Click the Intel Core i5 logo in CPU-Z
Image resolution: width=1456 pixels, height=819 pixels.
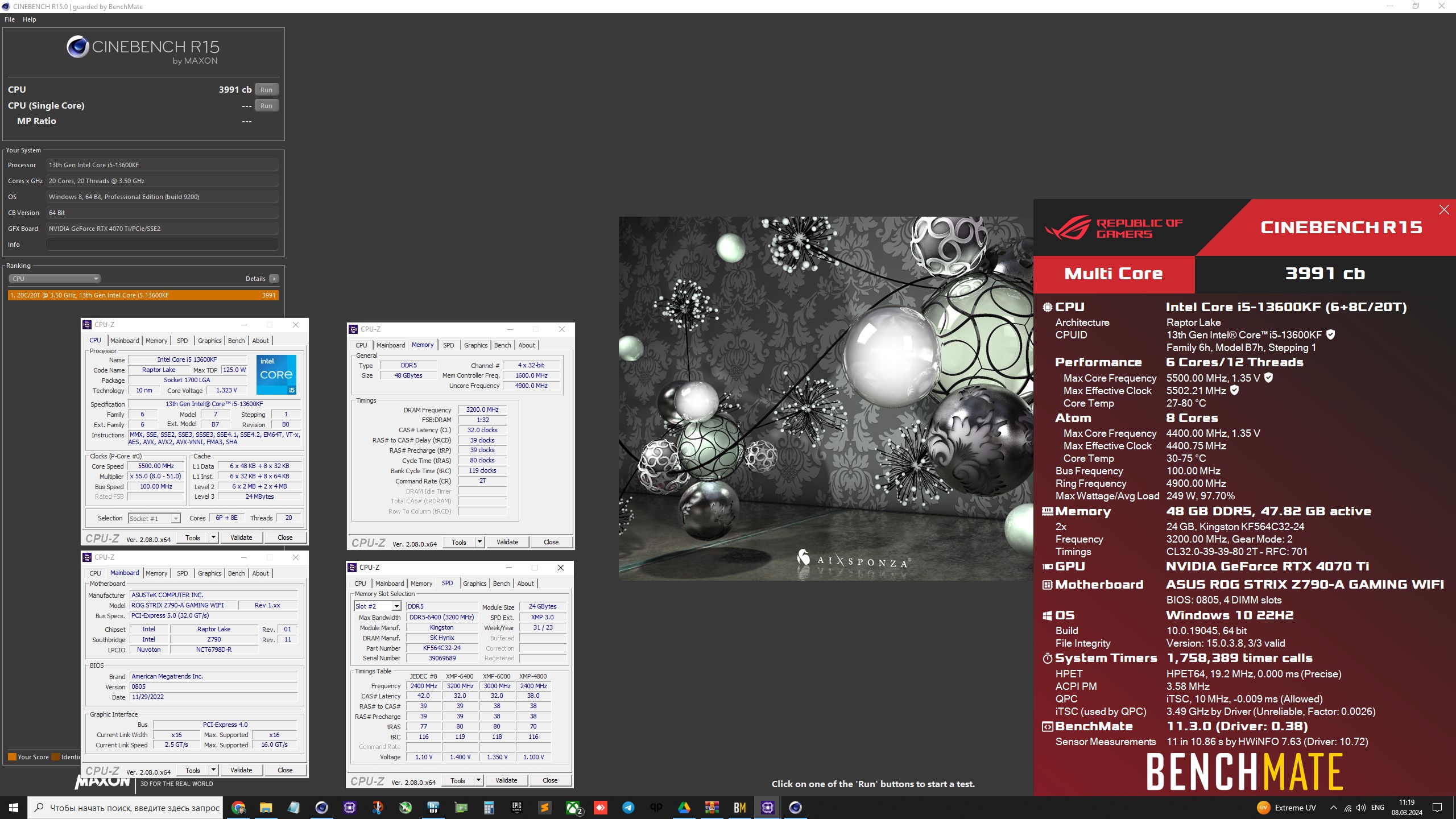[276, 374]
